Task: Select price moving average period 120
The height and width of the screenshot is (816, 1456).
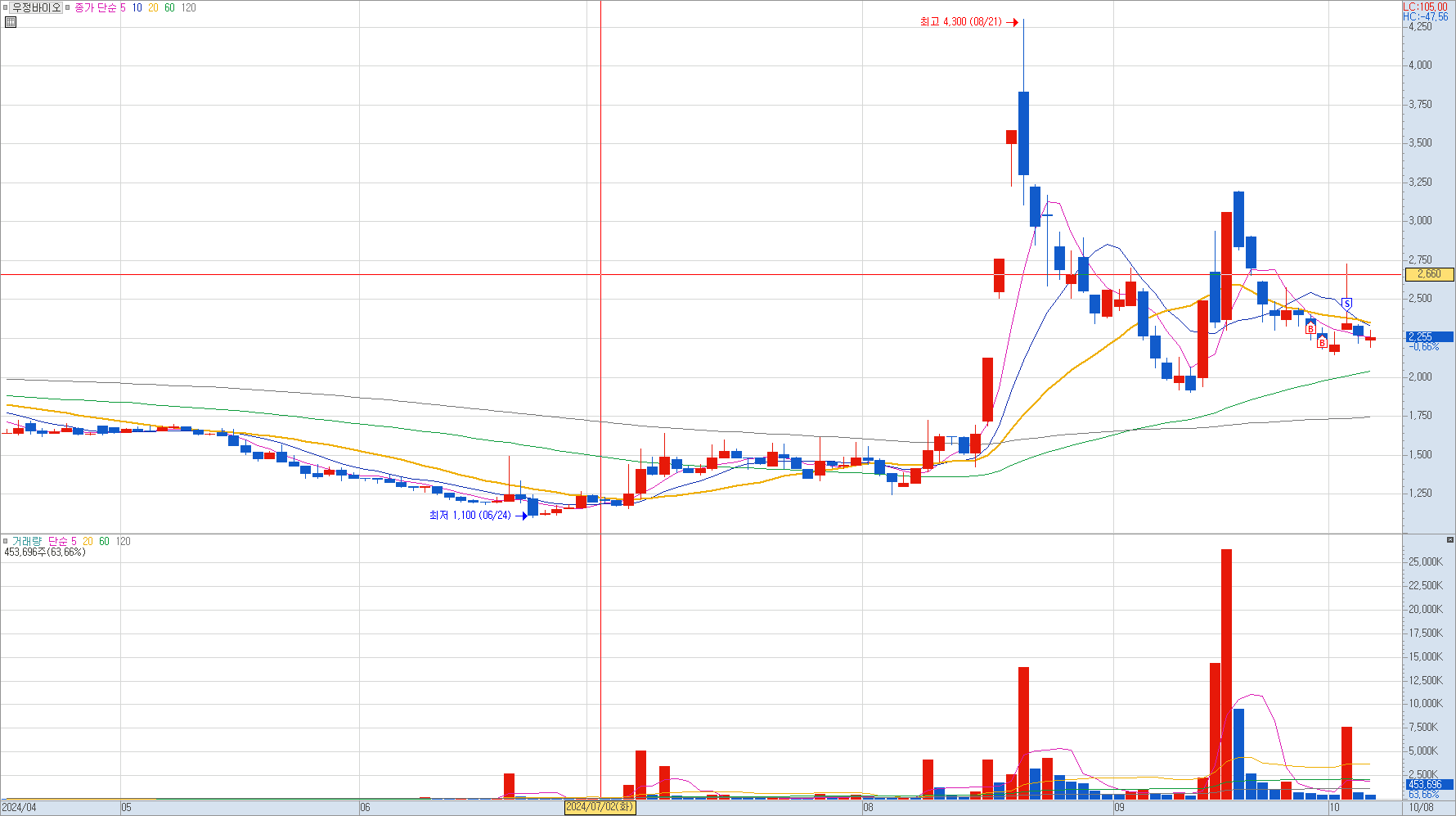Action: [x=188, y=7]
